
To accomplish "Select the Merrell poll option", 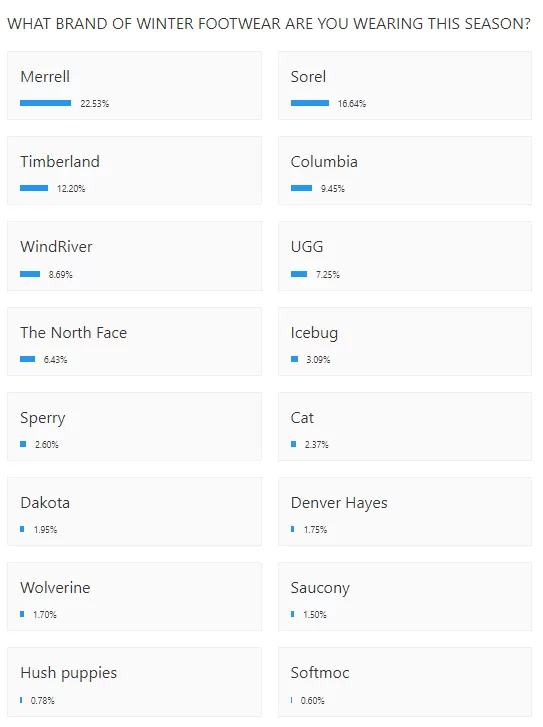I will 134,85.
